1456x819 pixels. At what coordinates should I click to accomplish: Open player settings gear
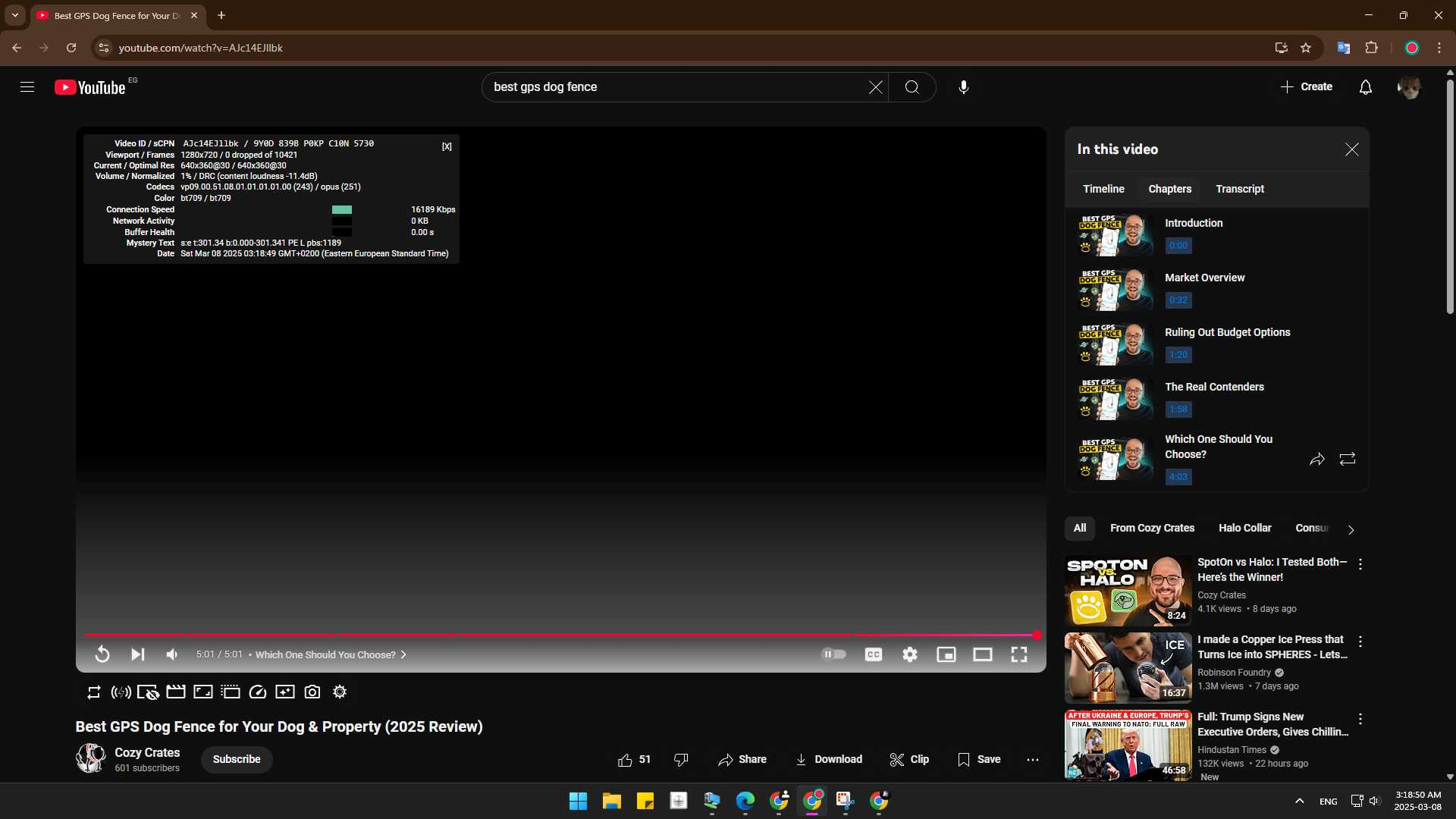(910, 654)
